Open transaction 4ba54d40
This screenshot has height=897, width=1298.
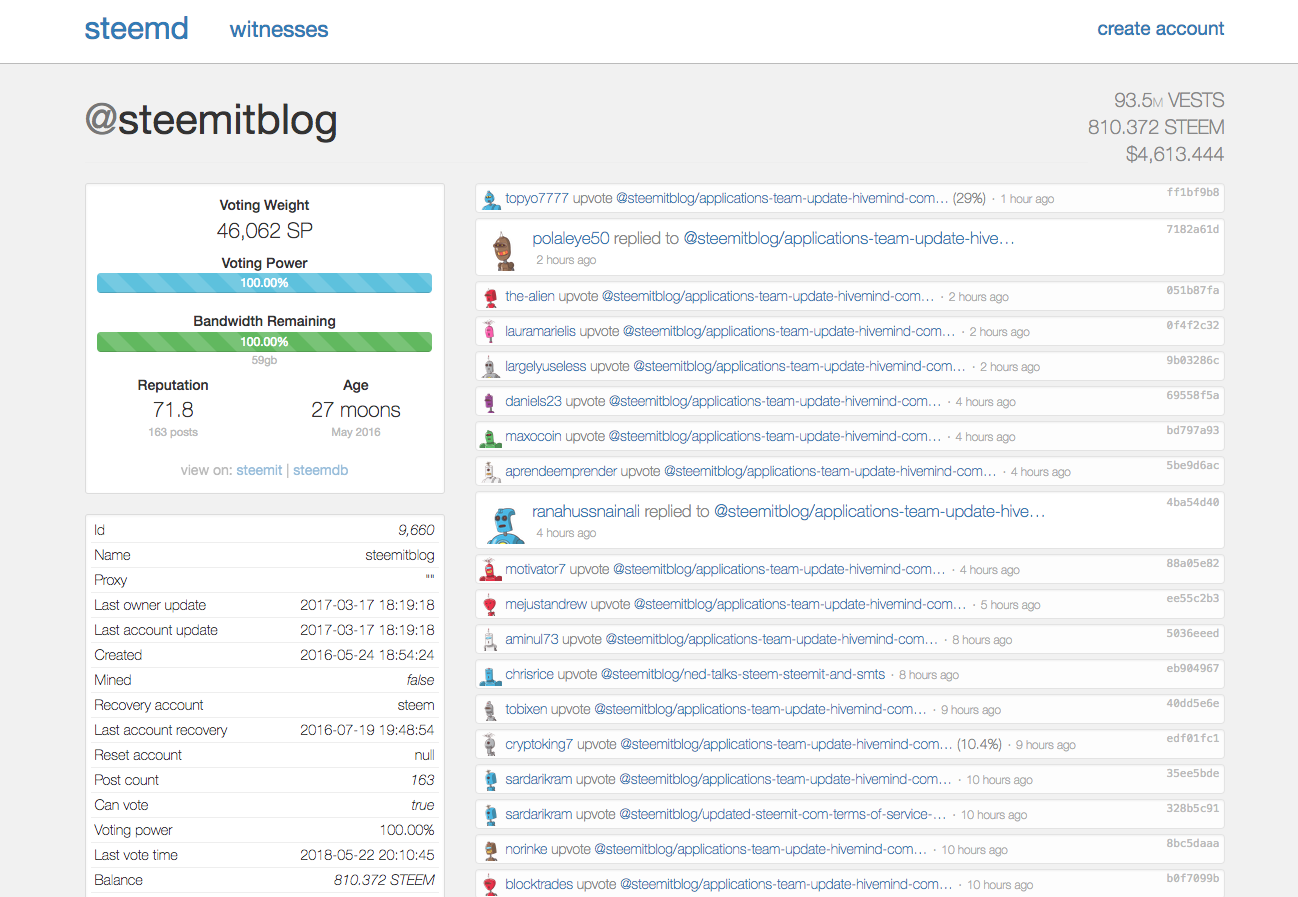click(1193, 502)
